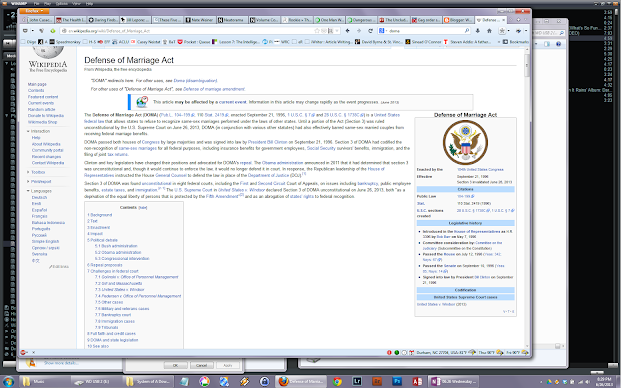Click the taskbar clock
Image resolution: width=640 pixels, height=388 pixels.
[604, 382]
